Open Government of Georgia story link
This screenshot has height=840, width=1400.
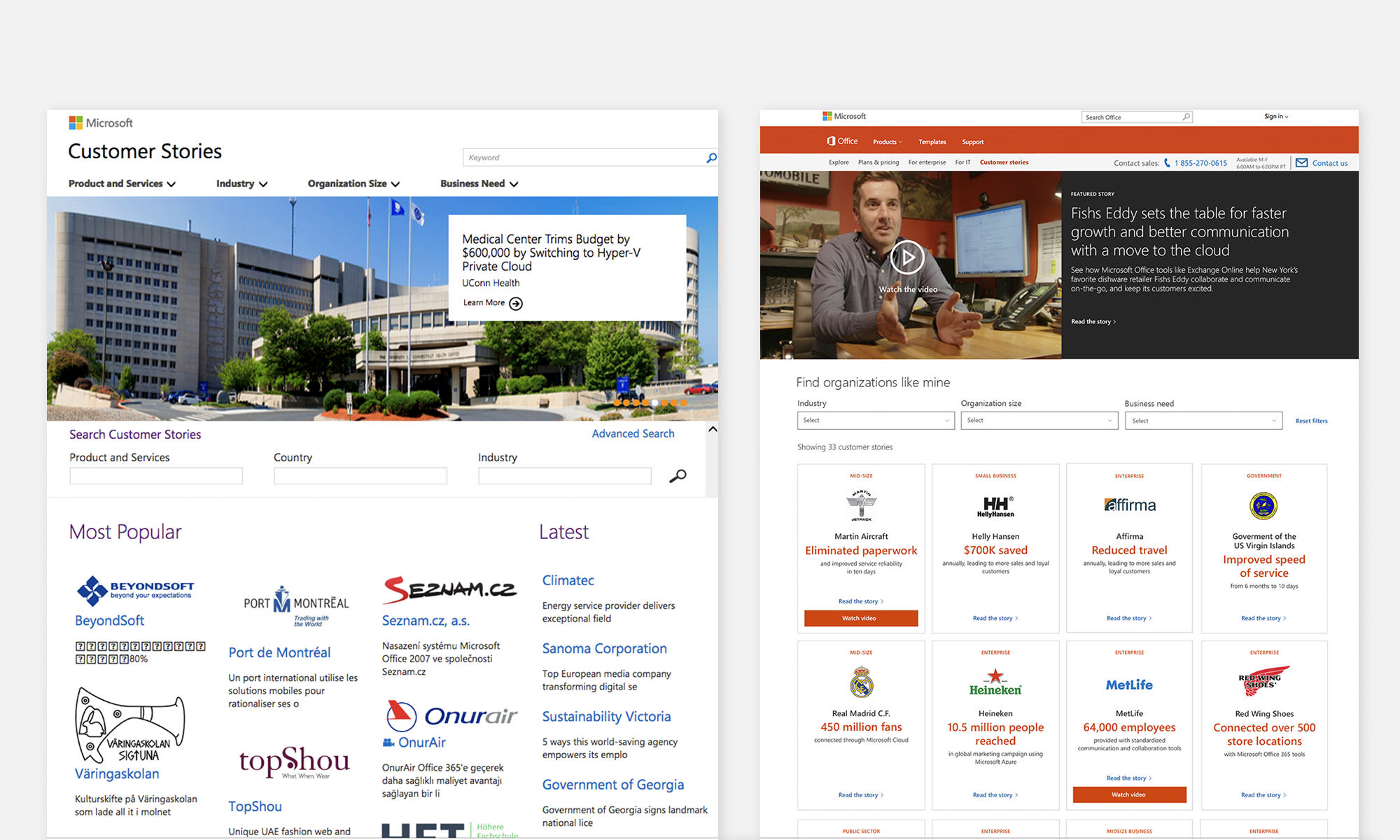(x=612, y=785)
